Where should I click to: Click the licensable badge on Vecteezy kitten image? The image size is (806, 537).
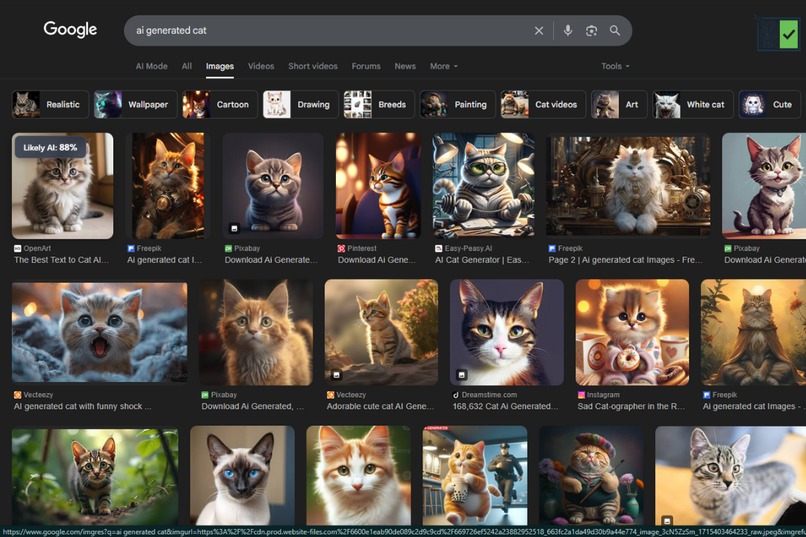tap(336, 375)
